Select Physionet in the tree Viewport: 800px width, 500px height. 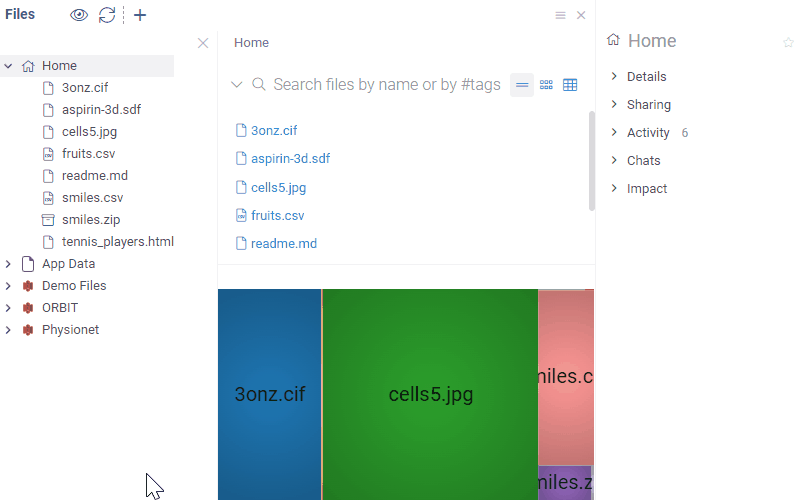[x=70, y=330]
